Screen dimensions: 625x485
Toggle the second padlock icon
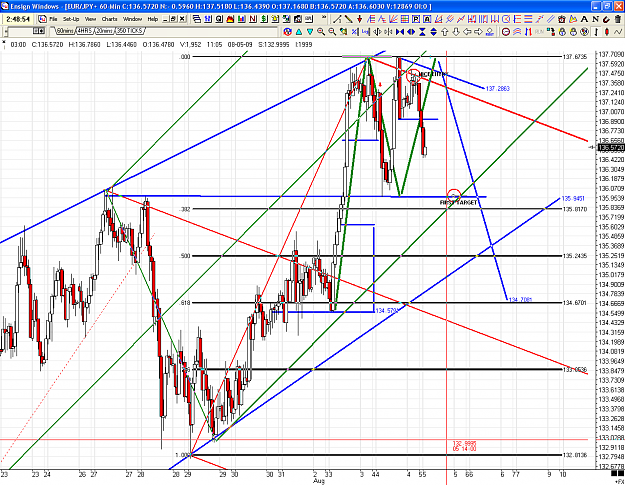[573, 31]
